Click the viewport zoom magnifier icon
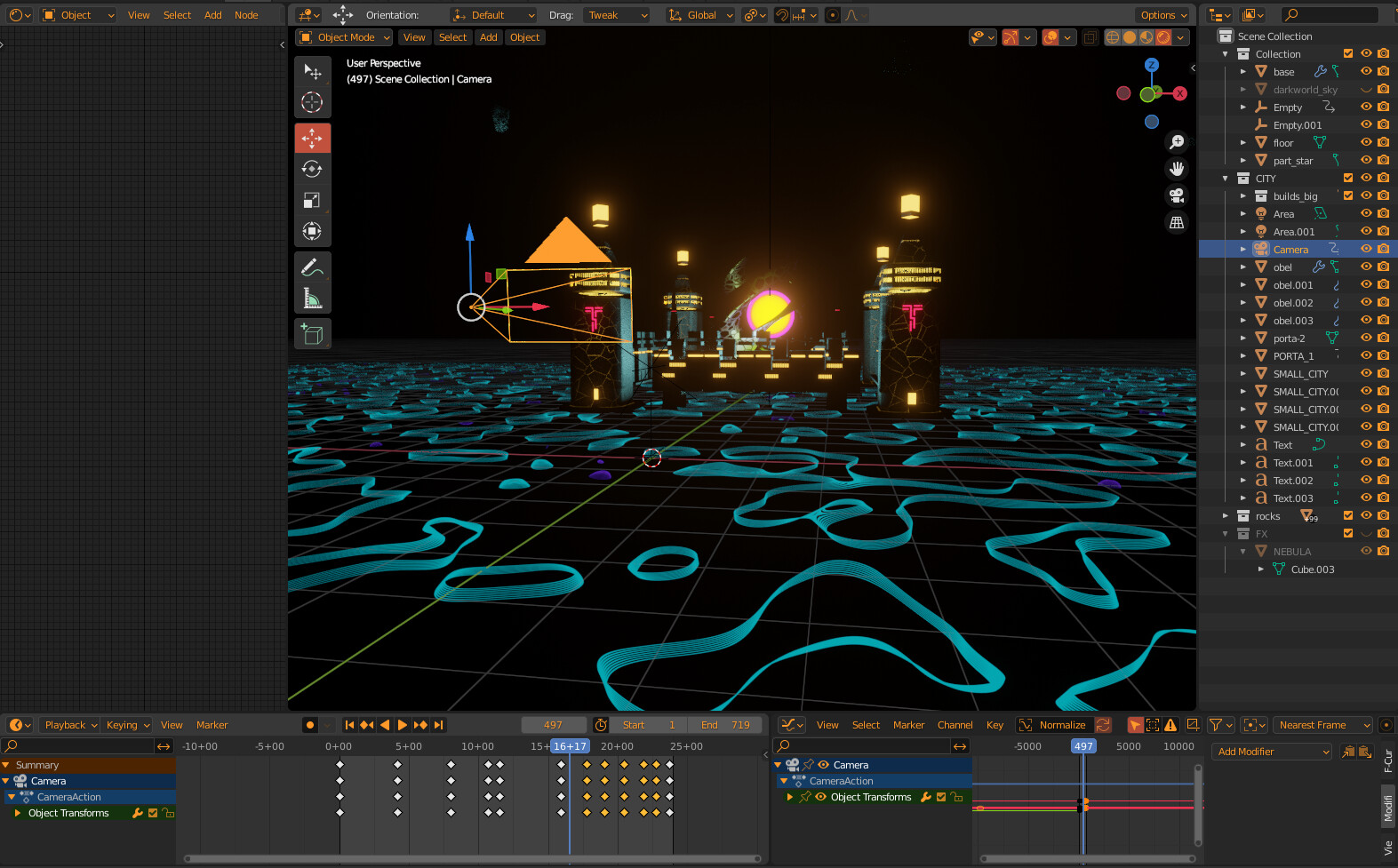Image resolution: width=1398 pixels, height=868 pixels. [x=1177, y=142]
